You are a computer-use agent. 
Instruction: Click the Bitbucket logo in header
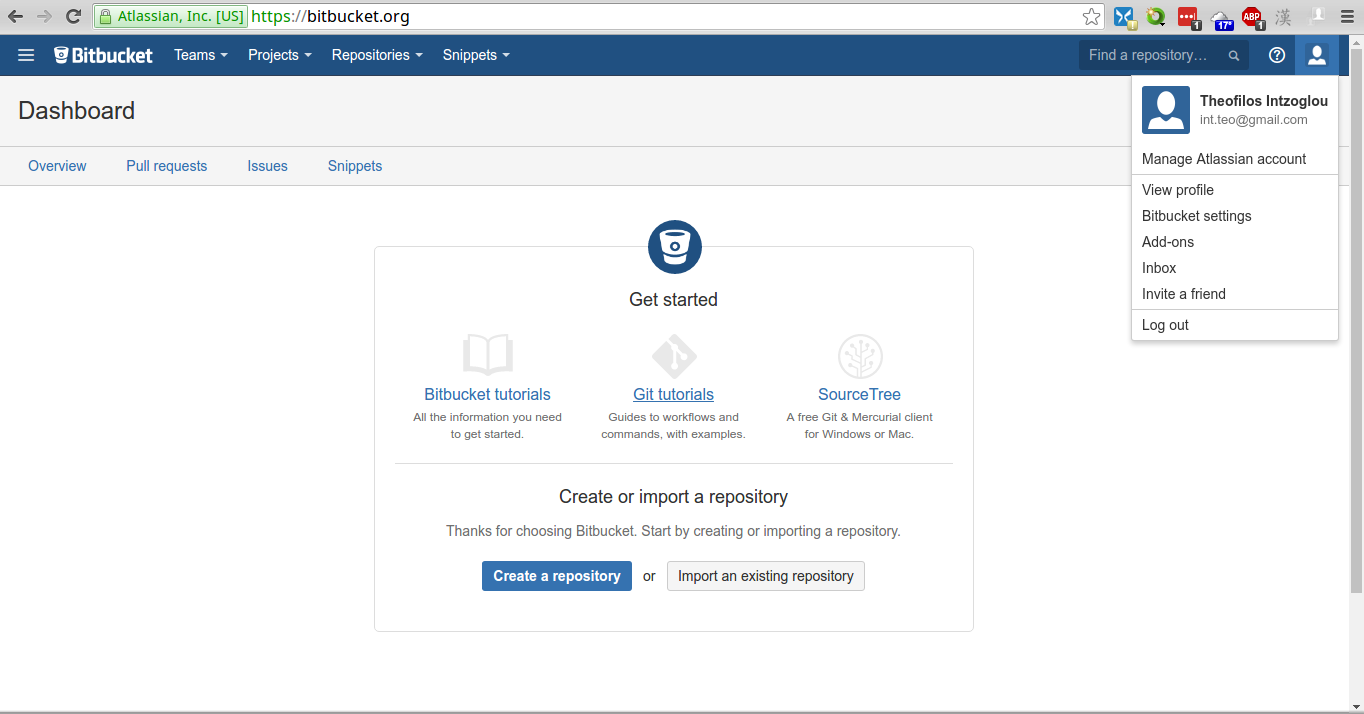coord(103,55)
